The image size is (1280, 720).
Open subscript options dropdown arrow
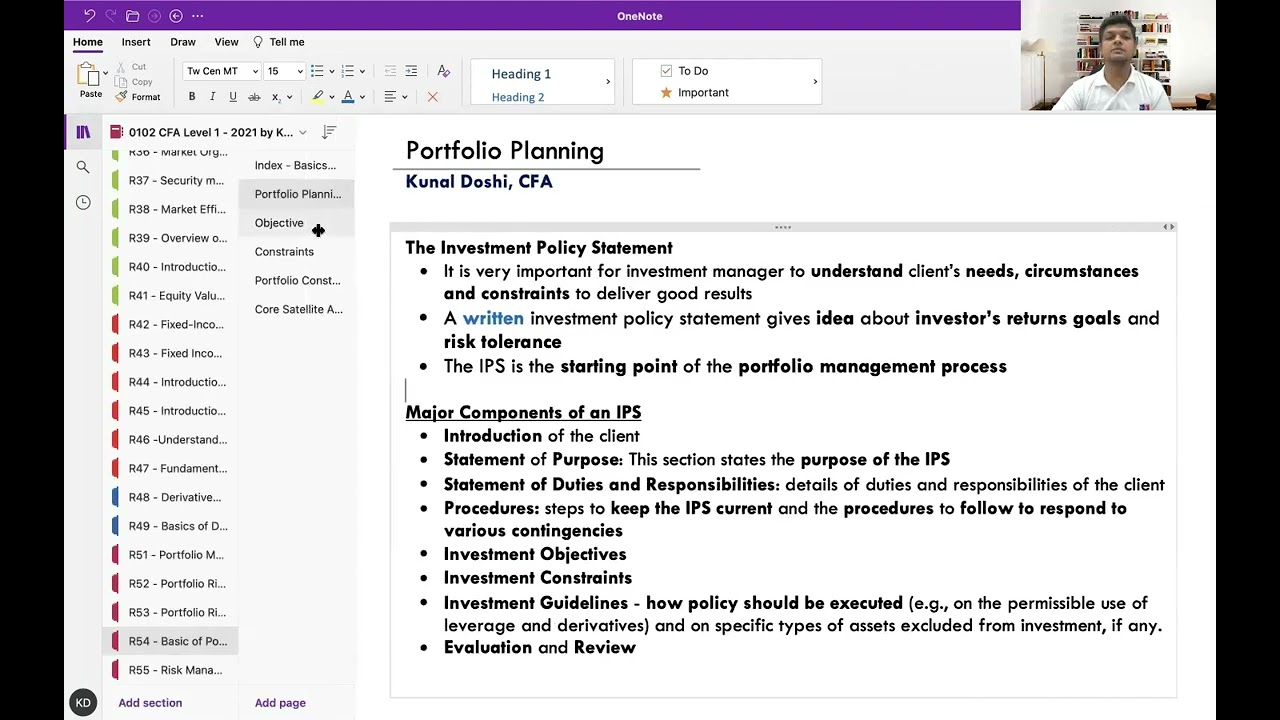click(289, 97)
